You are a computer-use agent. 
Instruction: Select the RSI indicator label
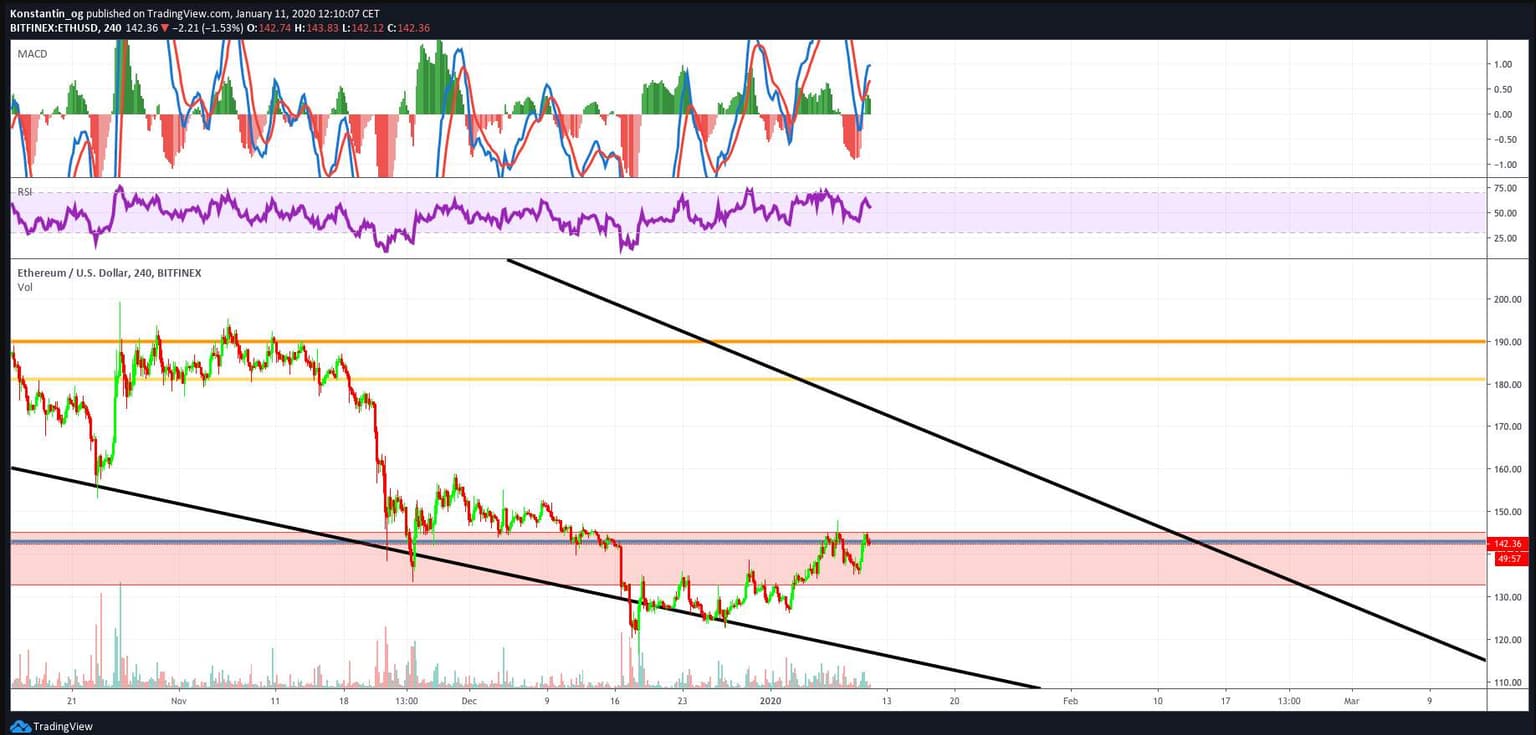26,191
